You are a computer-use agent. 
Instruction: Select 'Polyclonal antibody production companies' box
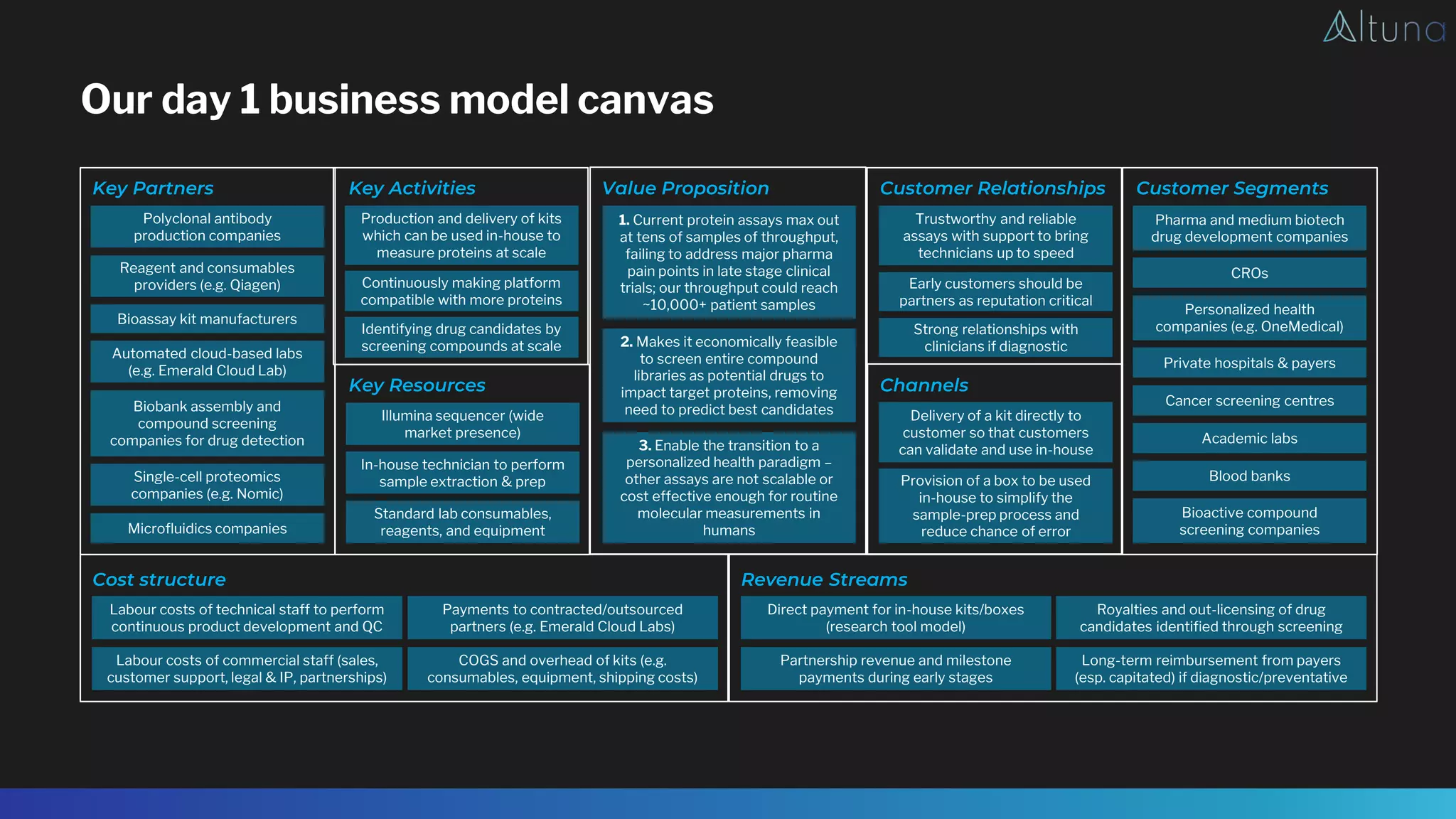(x=207, y=227)
